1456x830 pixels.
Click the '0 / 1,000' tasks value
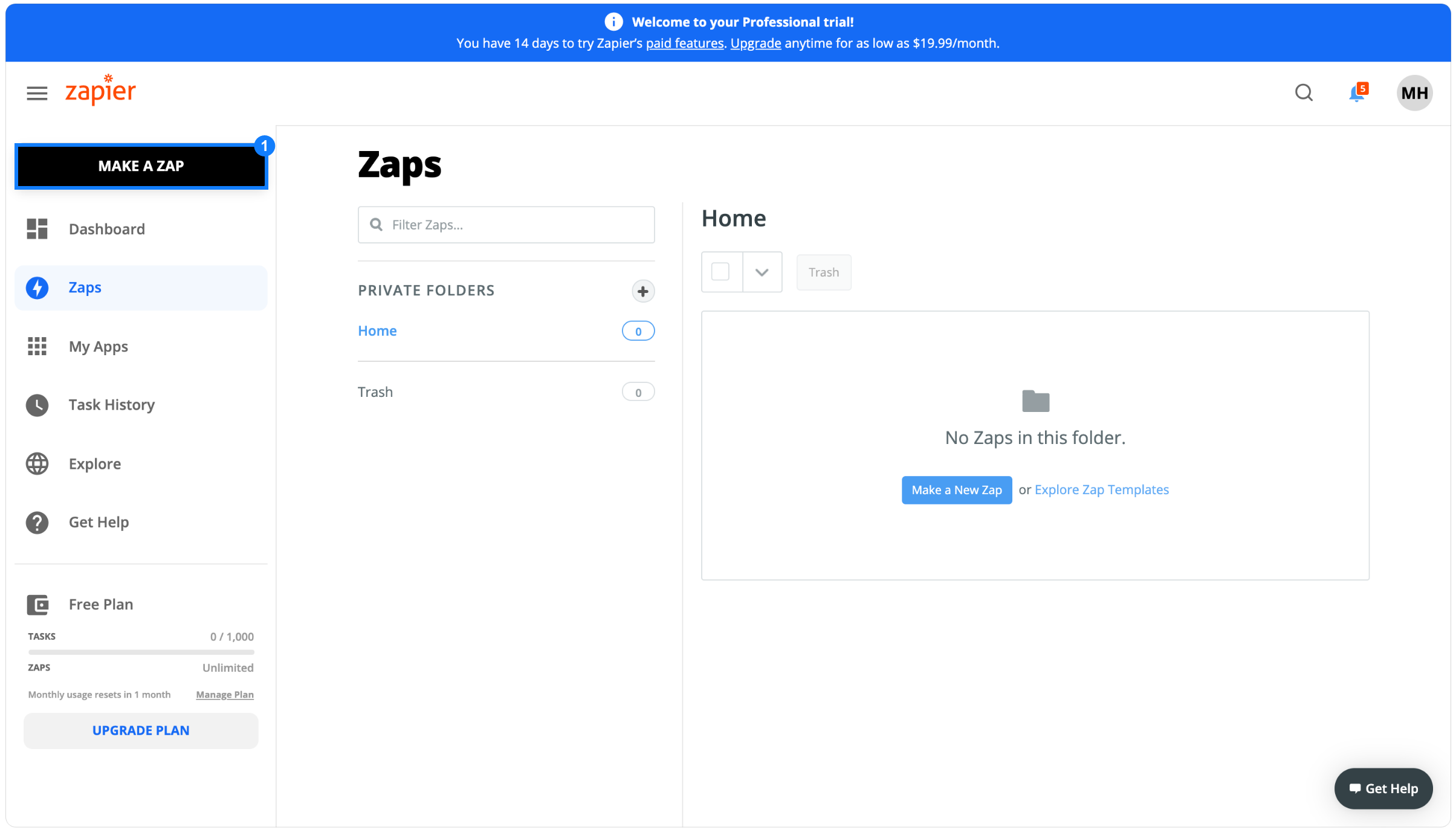tap(232, 637)
